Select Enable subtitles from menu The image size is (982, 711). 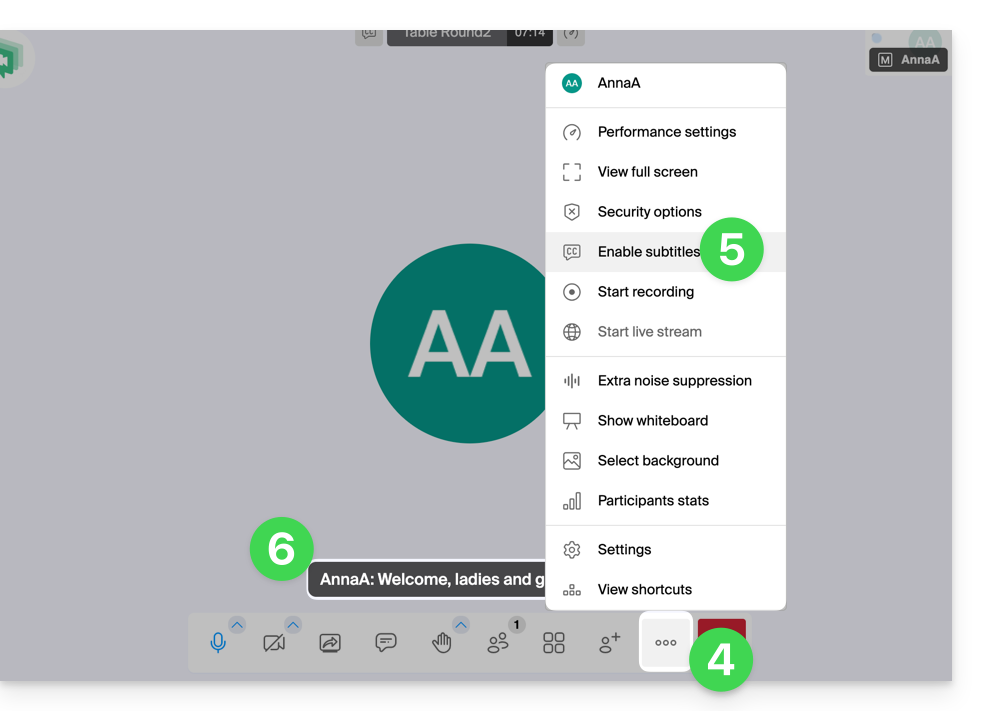648,252
